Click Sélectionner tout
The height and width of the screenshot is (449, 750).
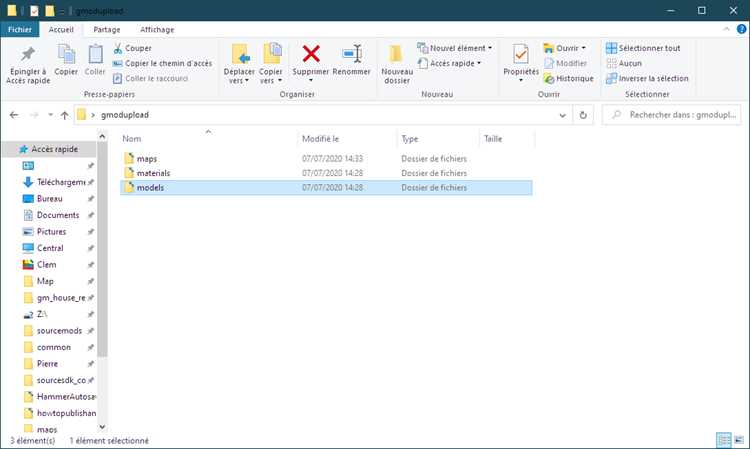(x=643, y=48)
